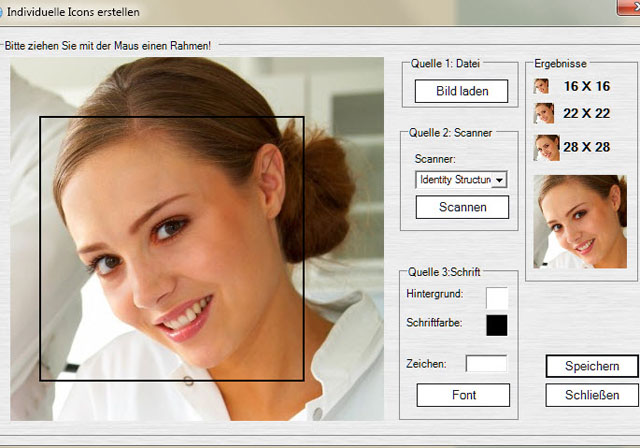
Task: Click the '16 X 16' size label
Action: [x=586, y=87]
